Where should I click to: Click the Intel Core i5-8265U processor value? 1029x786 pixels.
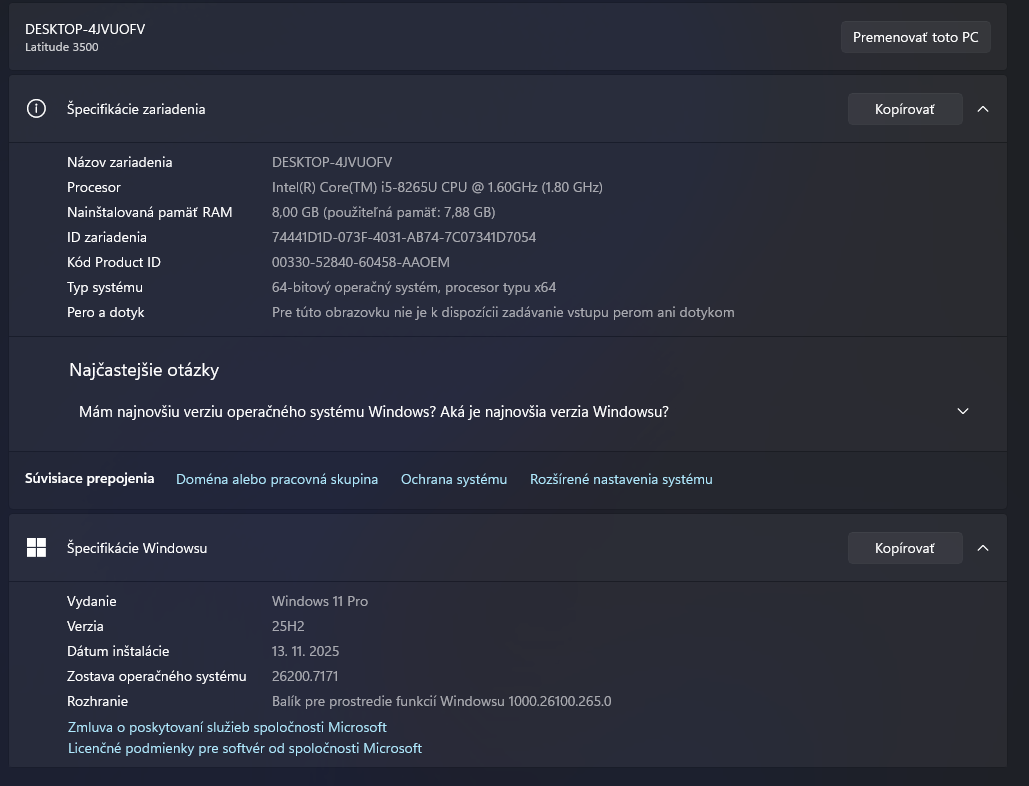point(437,187)
